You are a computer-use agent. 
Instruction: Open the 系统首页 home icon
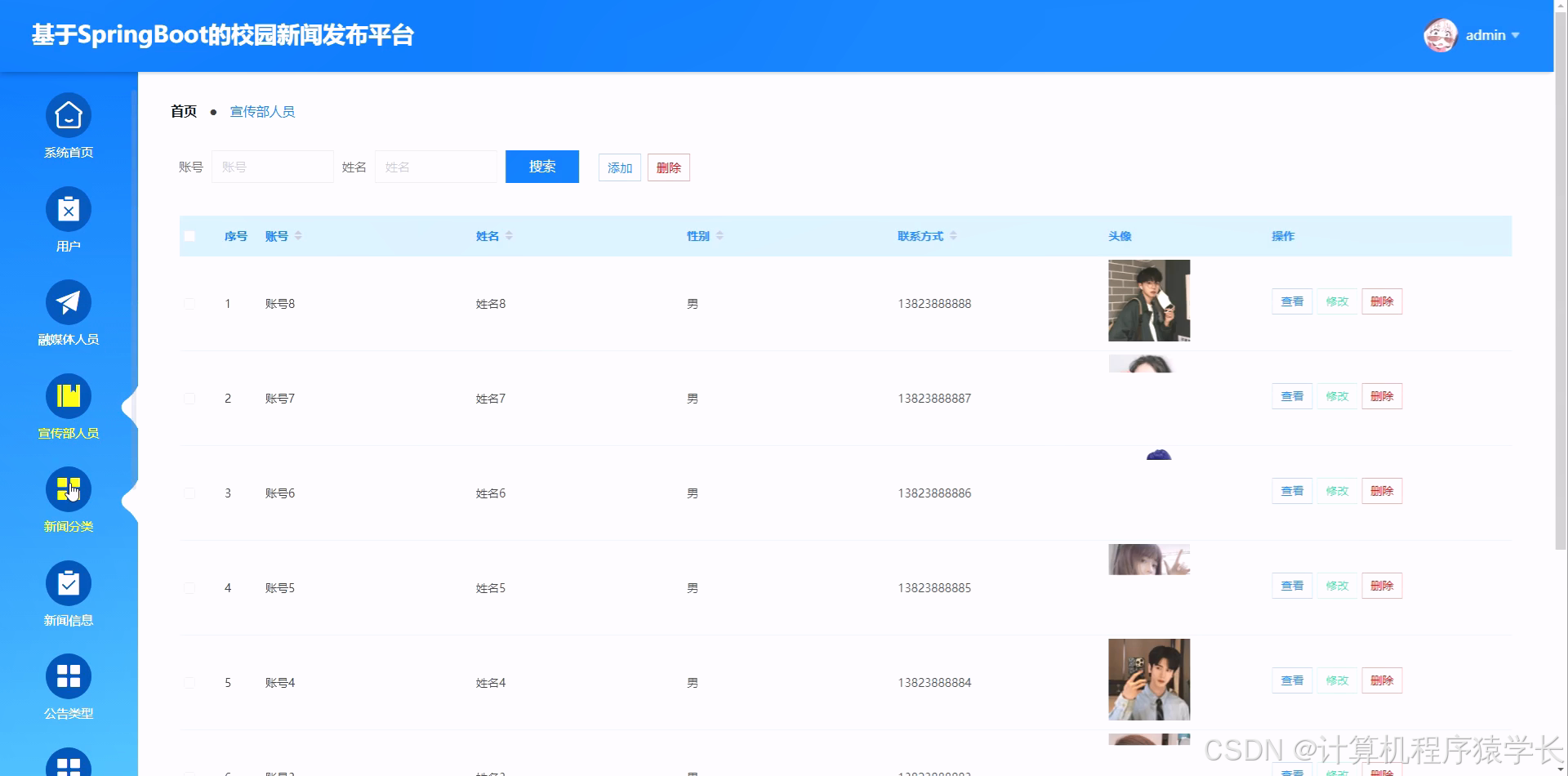(x=69, y=116)
